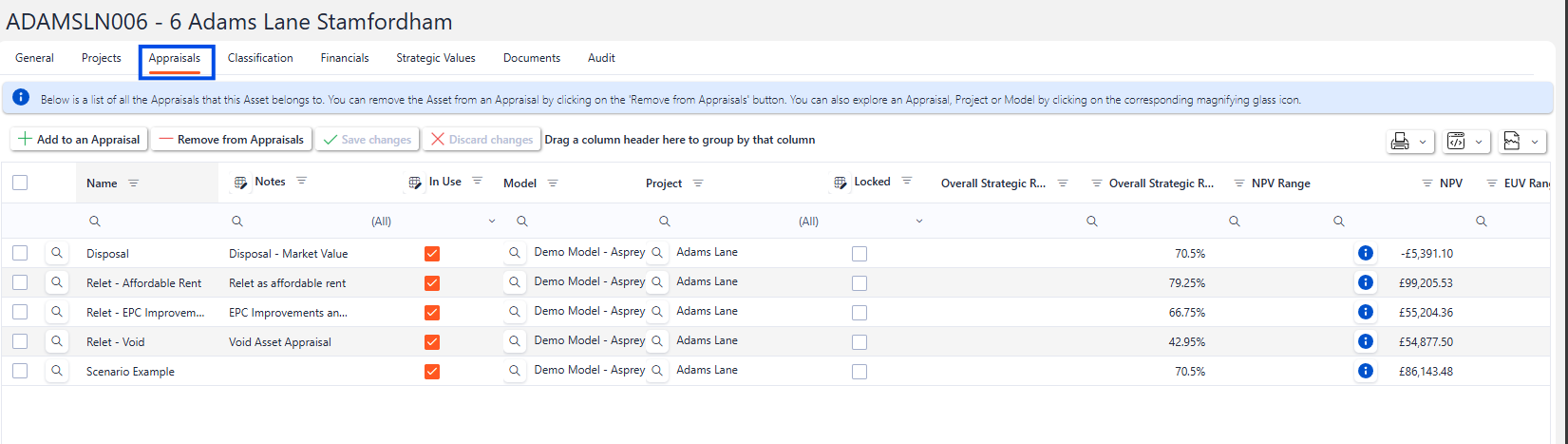
Task: Open the In Use (All) filter dropdown
Action: 491,222
